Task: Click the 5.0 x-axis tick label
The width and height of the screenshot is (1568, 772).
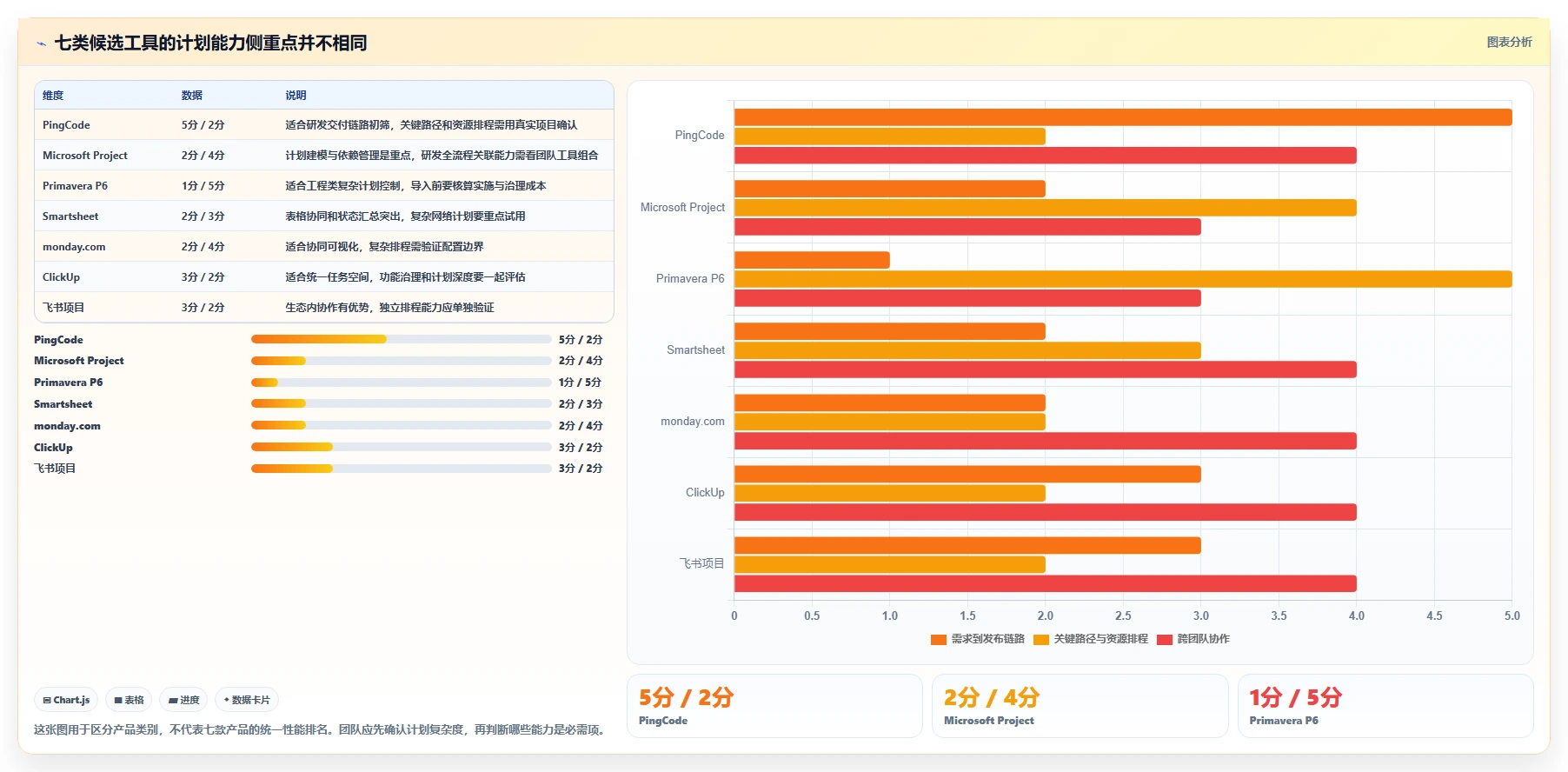Action: pyautogui.click(x=1512, y=616)
